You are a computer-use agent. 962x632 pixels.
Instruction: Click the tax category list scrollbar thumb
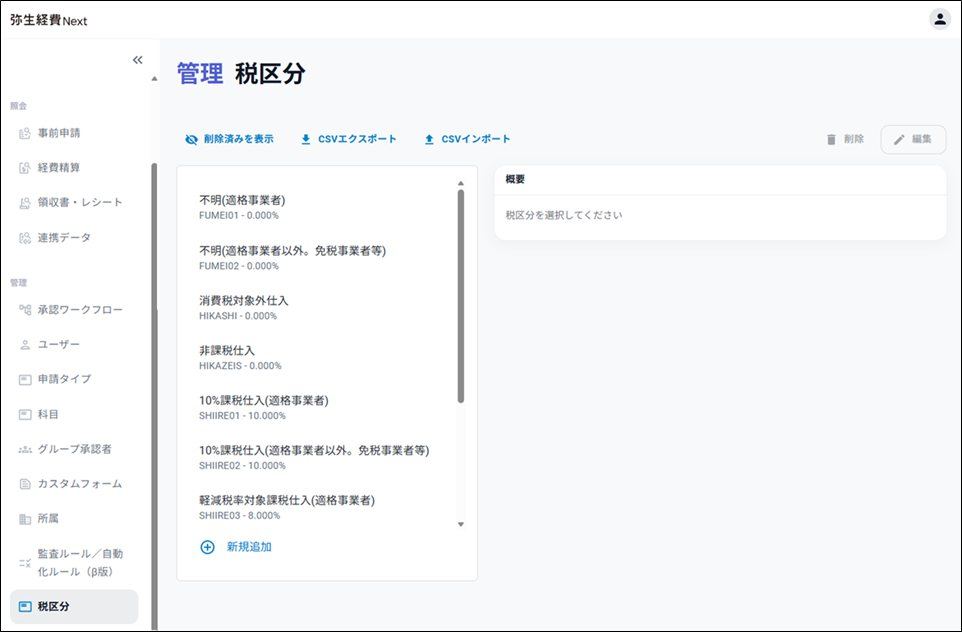click(461, 296)
